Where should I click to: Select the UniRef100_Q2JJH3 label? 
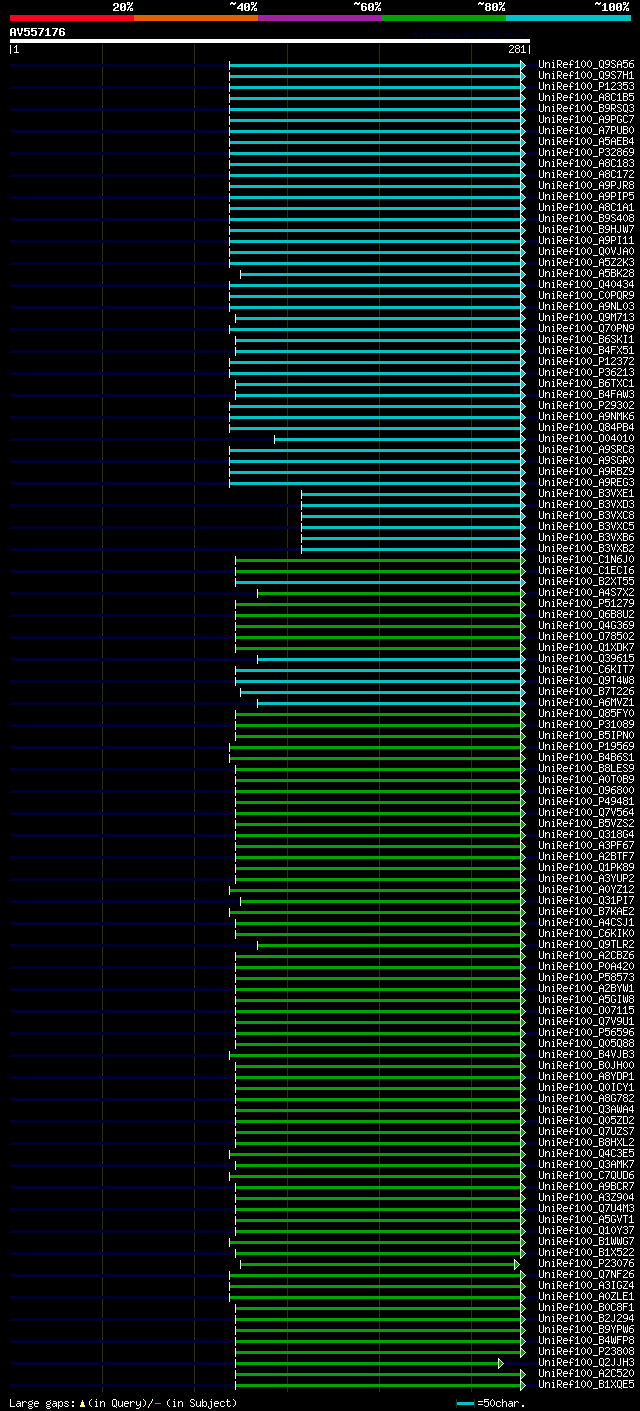pos(586,1363)
